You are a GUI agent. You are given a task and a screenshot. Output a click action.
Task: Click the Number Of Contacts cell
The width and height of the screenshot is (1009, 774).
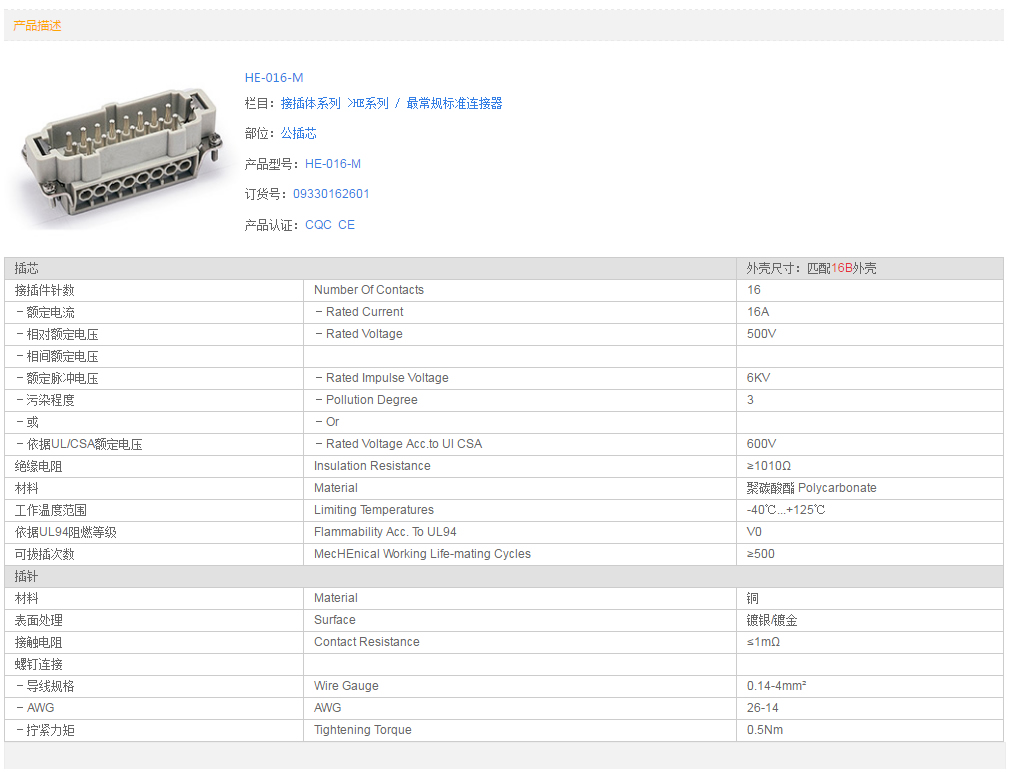[369, 290]
